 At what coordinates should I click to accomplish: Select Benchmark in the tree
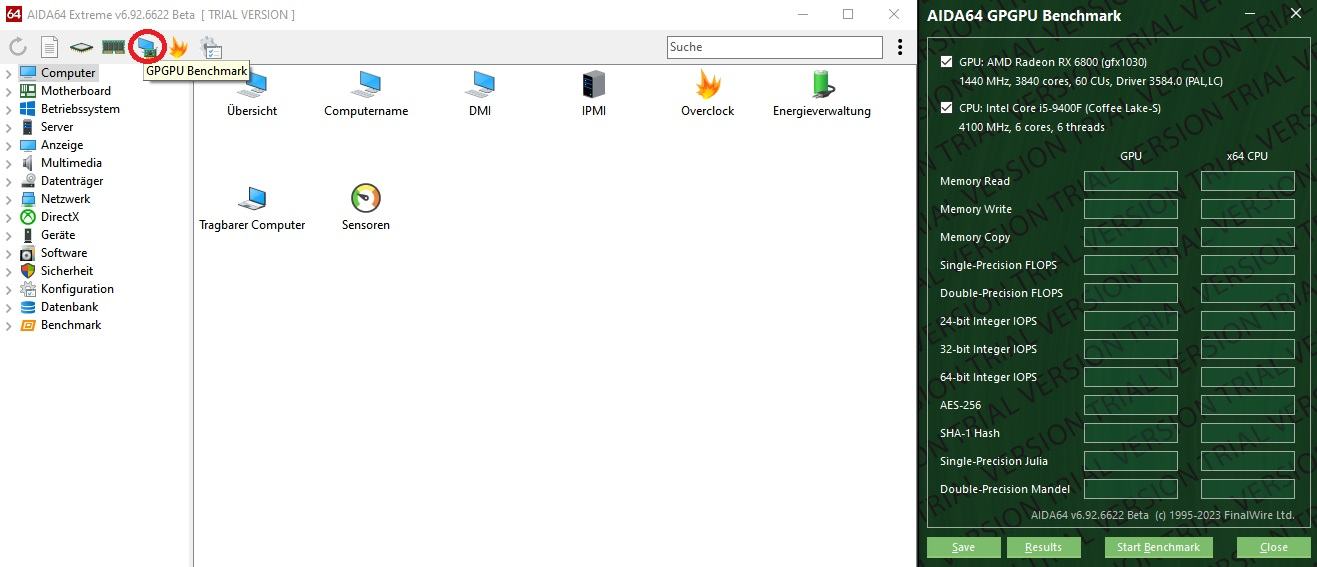click(x=71, y=325)
